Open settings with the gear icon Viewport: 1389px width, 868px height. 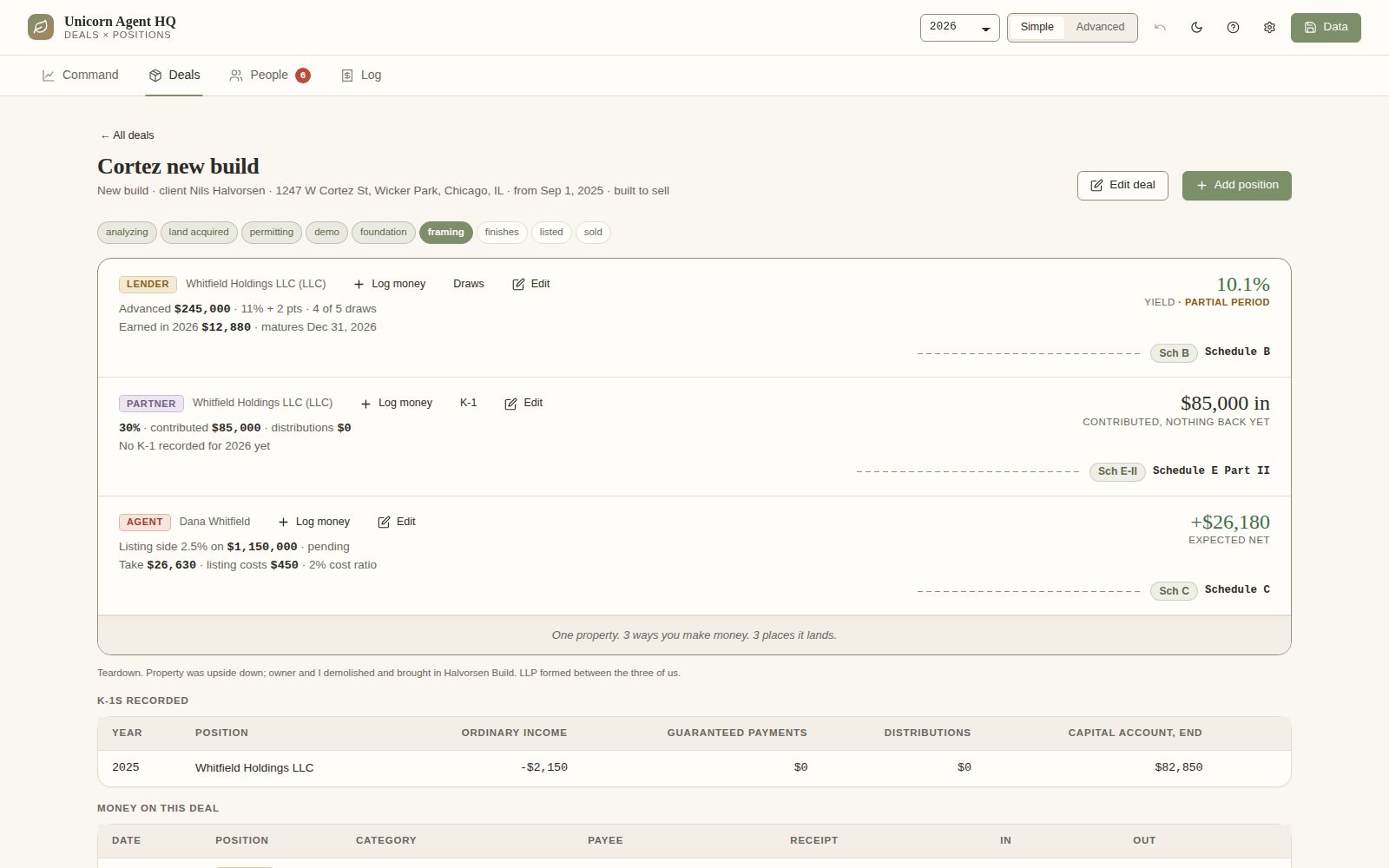click(x=1269, y=27)
